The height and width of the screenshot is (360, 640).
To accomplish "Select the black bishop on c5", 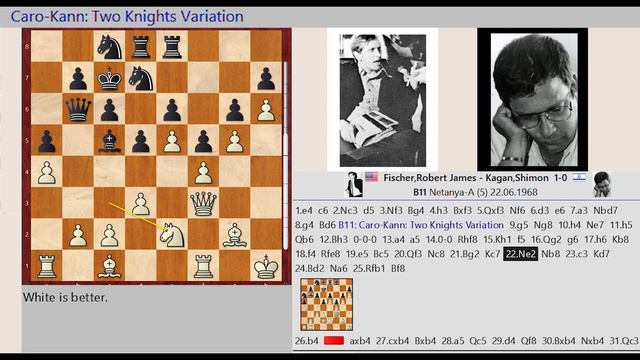I will [x=109, y=141].
